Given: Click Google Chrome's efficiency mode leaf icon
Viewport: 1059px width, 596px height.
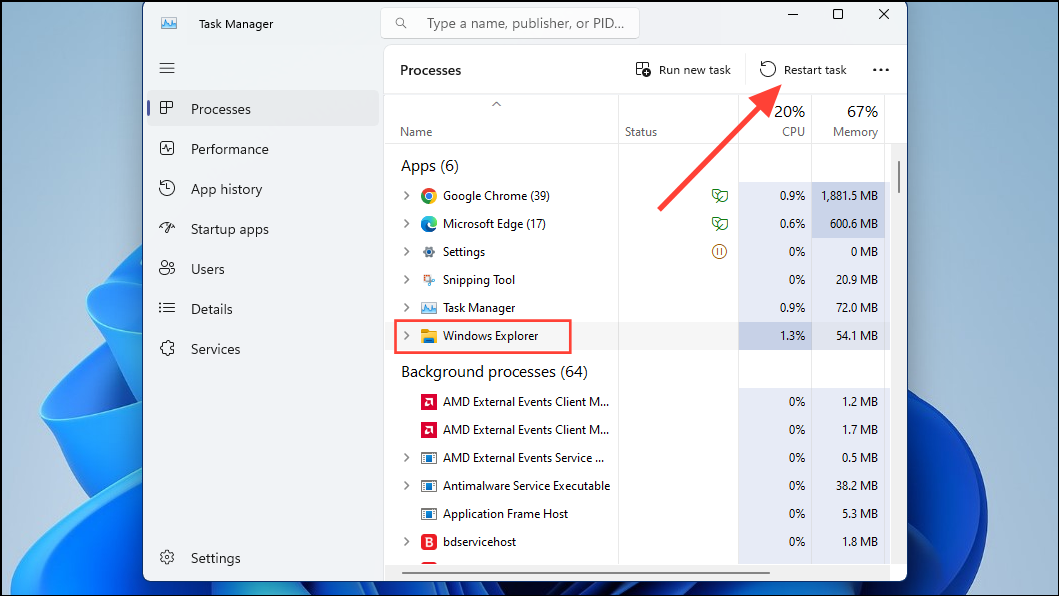Looking at the screenshot, I should pyautogui.click(x=719, y=195).
